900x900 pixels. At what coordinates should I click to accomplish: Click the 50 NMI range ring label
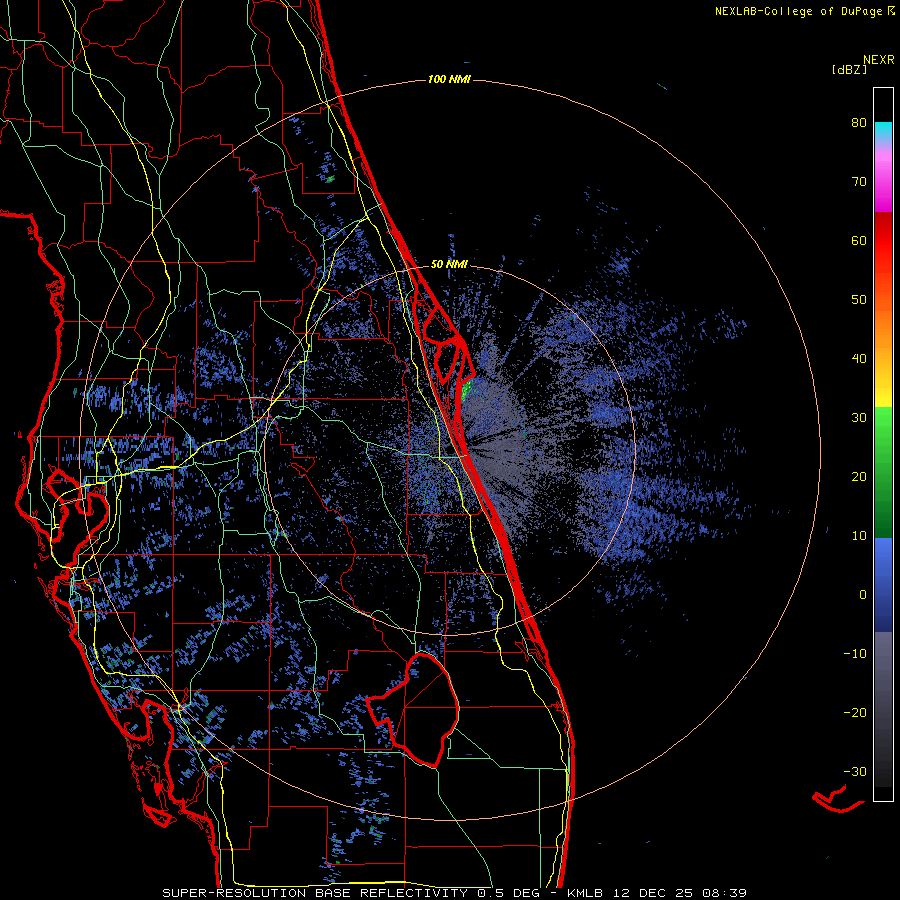[449, 264]
